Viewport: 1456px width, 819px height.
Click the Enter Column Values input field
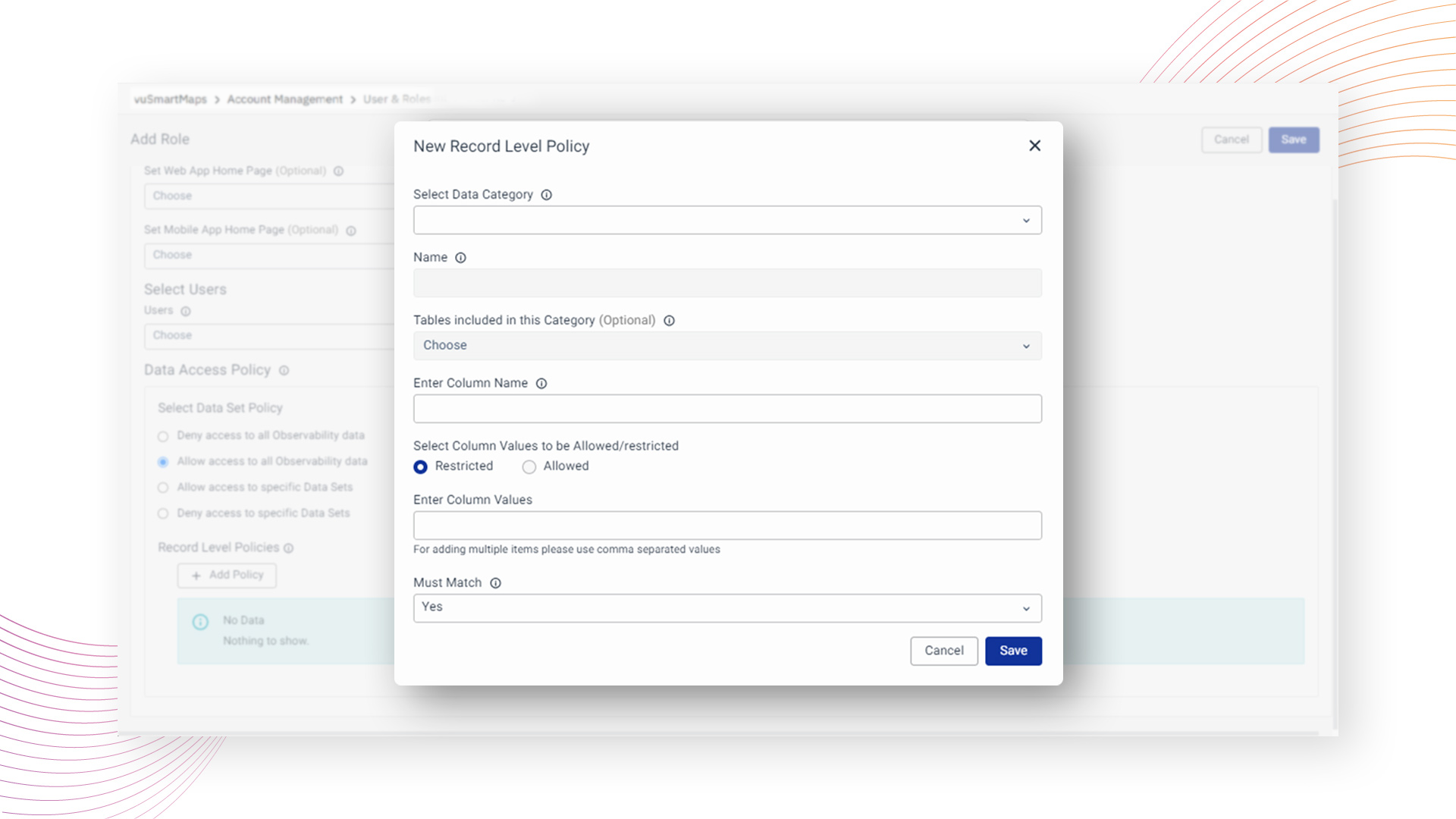(x=726, y=526)
